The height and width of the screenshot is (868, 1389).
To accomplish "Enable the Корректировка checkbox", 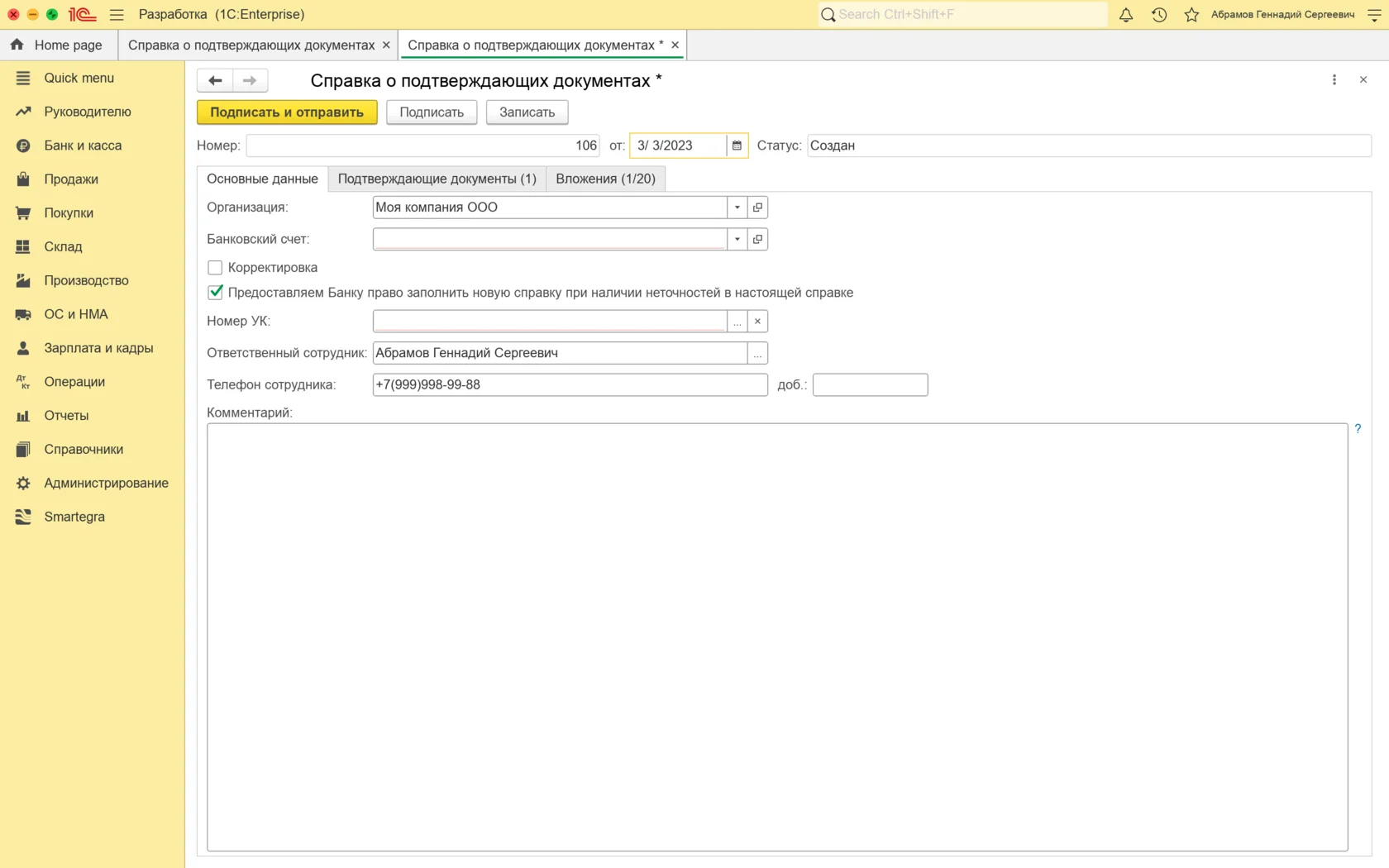I will [215, 268].
